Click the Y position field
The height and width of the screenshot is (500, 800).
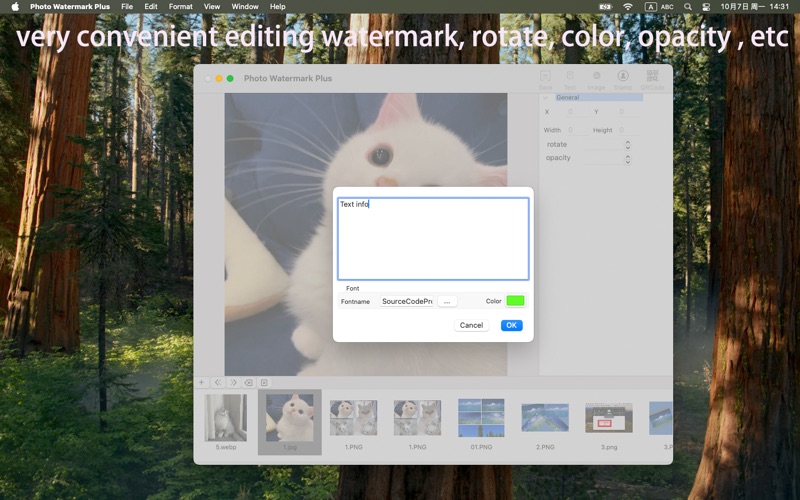(x=628, y=112)
